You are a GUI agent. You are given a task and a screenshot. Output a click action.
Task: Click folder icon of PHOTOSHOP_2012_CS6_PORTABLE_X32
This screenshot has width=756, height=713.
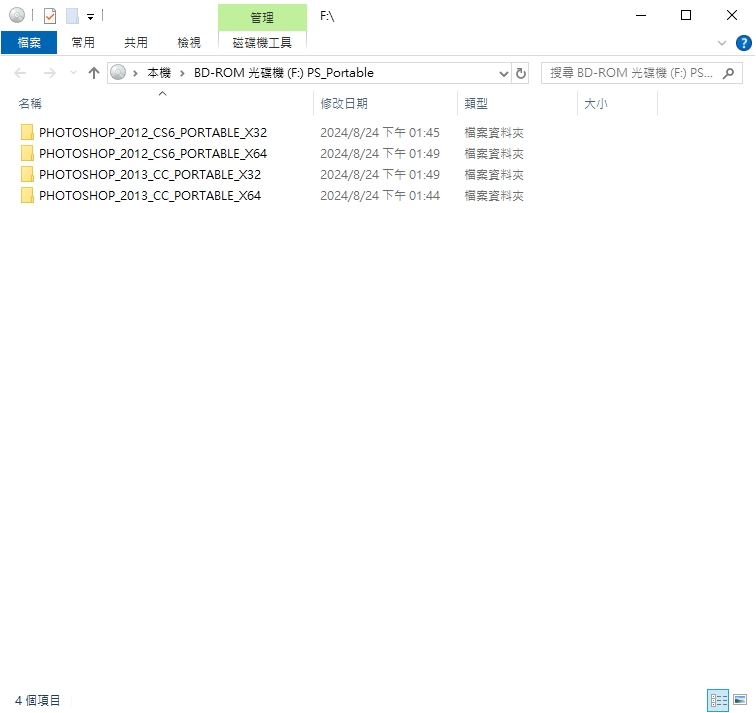click(x=27, y=132)
